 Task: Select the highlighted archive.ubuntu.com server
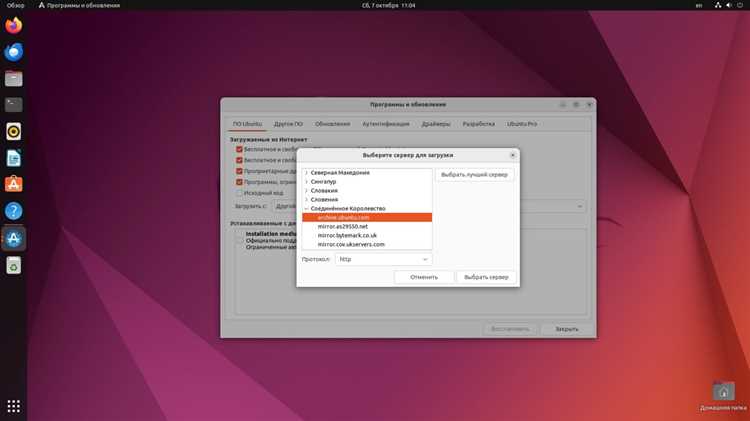pyautogui.click(x=367, y=218)
